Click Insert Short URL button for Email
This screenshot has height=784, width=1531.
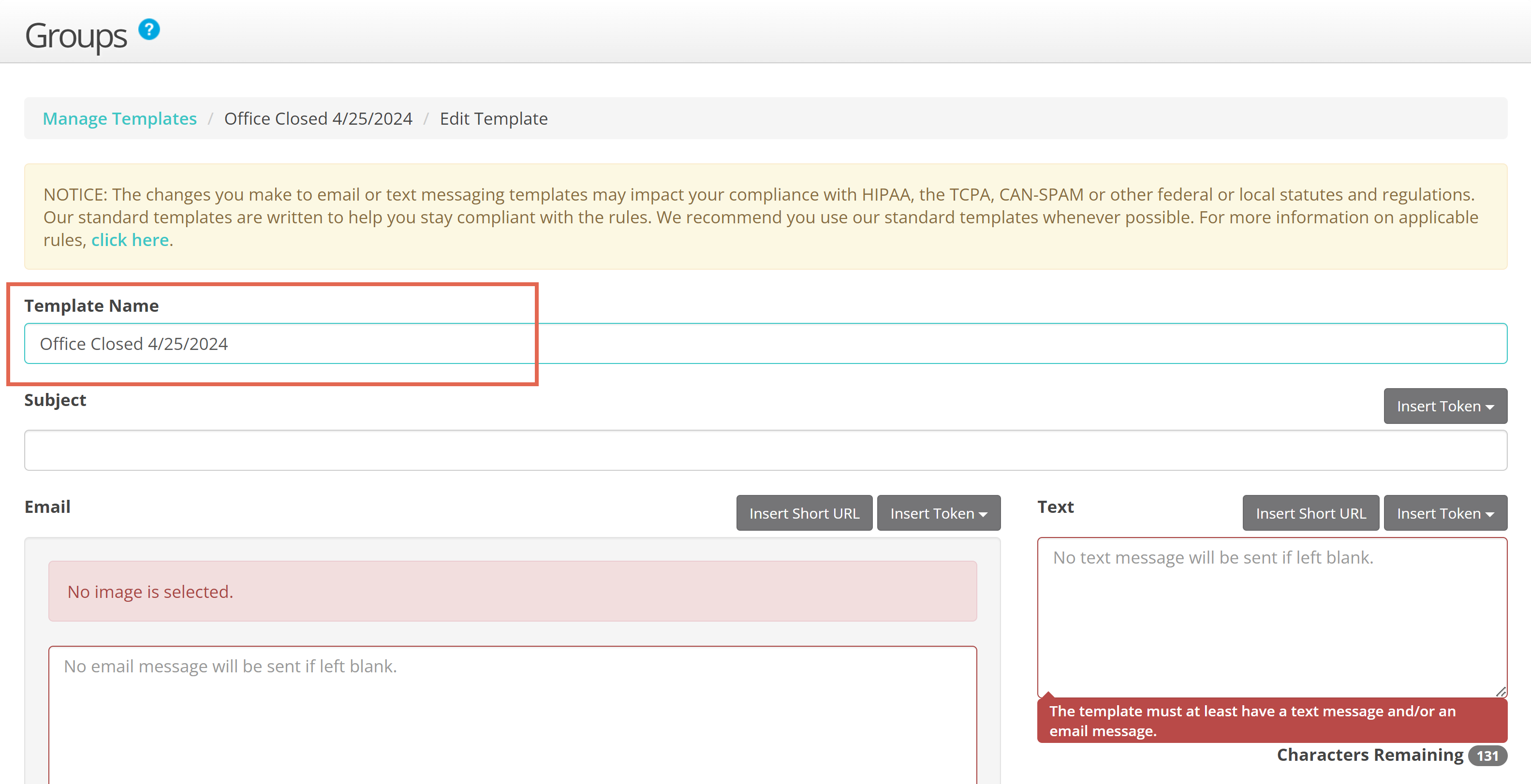pyautogui.click(x=804, y=513)
